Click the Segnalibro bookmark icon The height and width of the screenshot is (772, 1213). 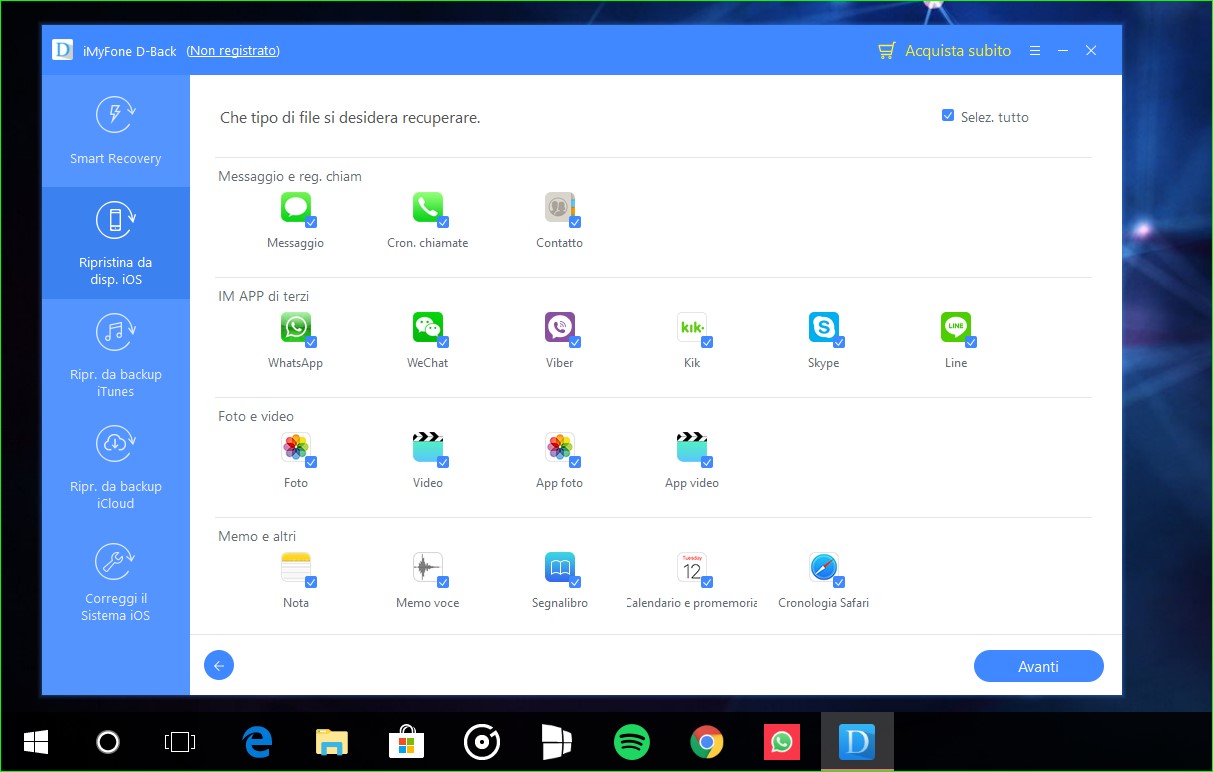click(559, 568)
